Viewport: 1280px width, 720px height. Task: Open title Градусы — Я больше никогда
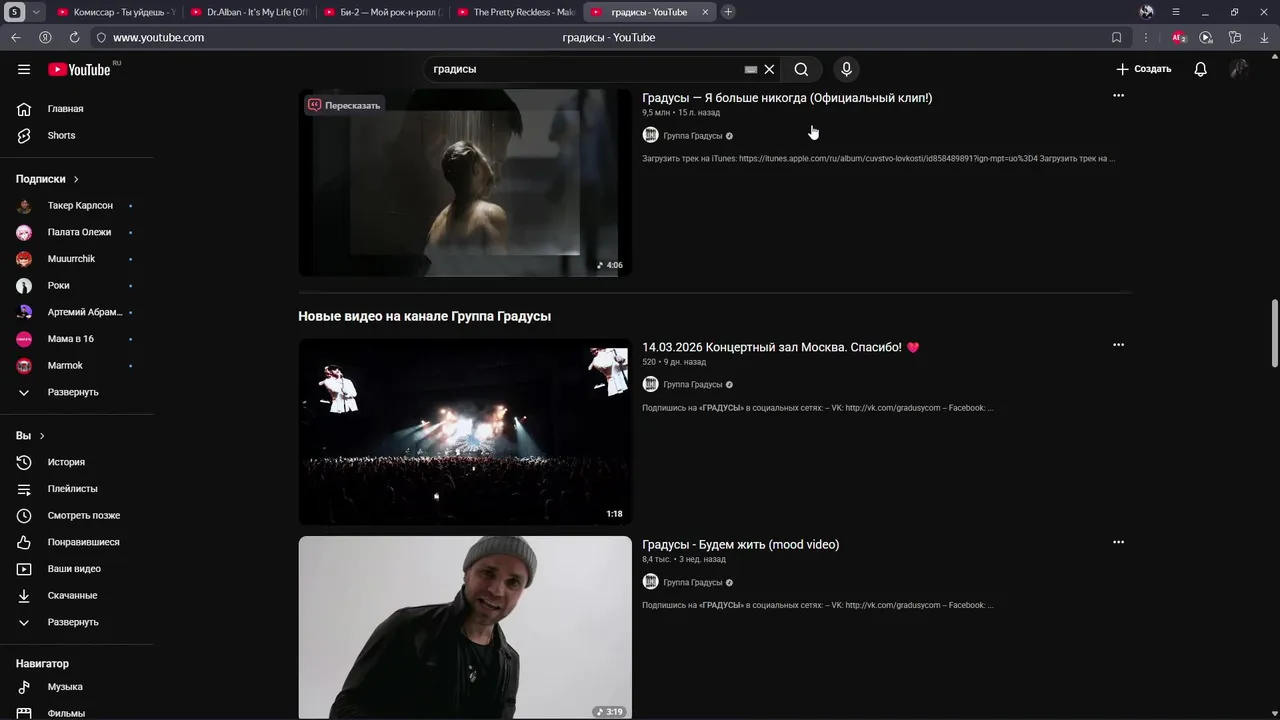coord(787,98)
